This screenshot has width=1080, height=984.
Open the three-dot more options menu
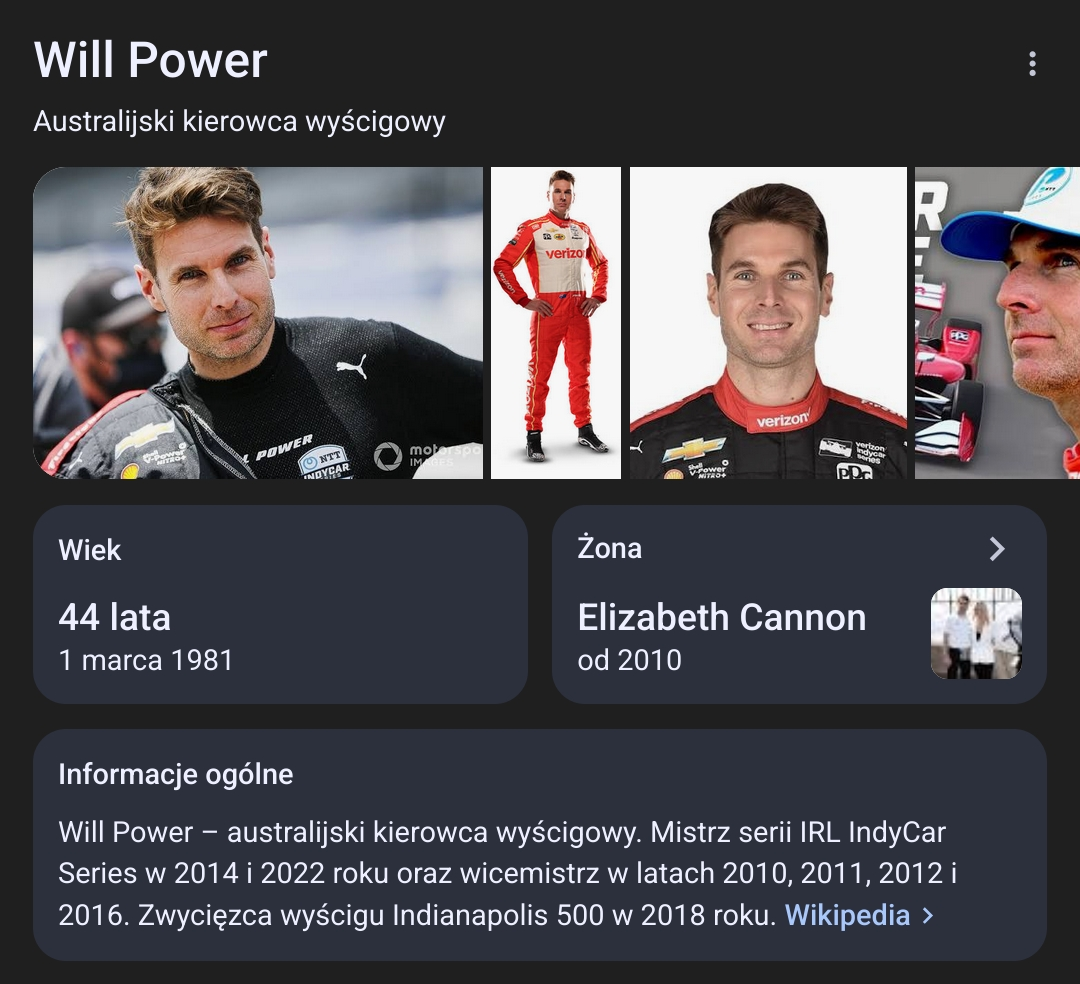1032,63
